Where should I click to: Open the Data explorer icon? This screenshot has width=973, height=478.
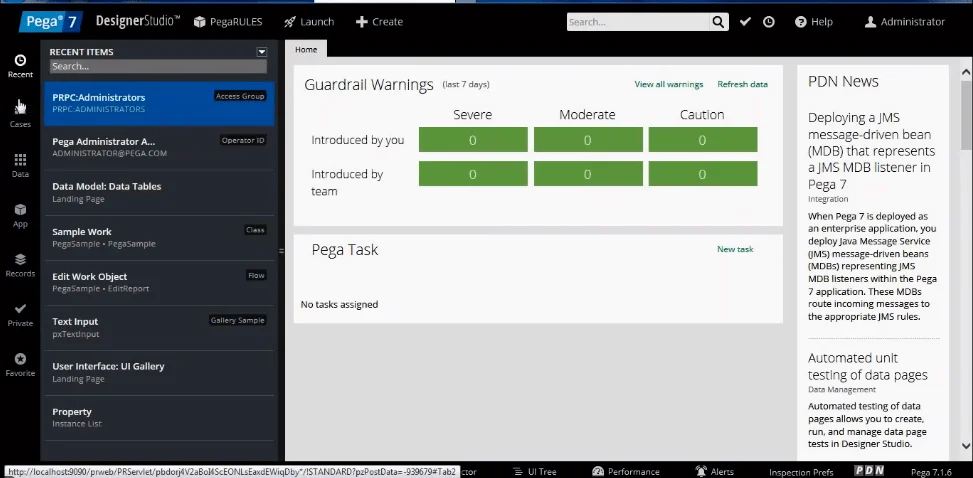tap(20, 164)
